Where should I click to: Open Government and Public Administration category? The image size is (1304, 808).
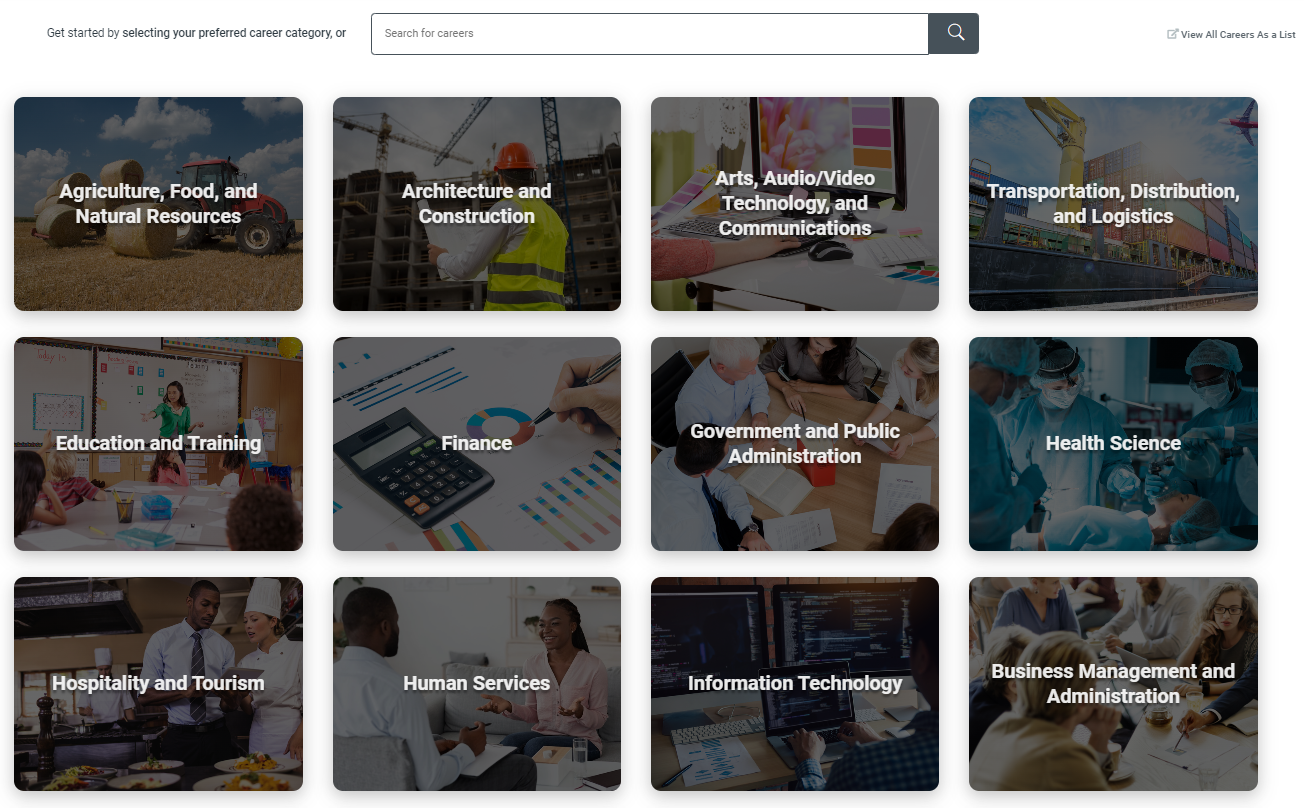click(795, 444)
